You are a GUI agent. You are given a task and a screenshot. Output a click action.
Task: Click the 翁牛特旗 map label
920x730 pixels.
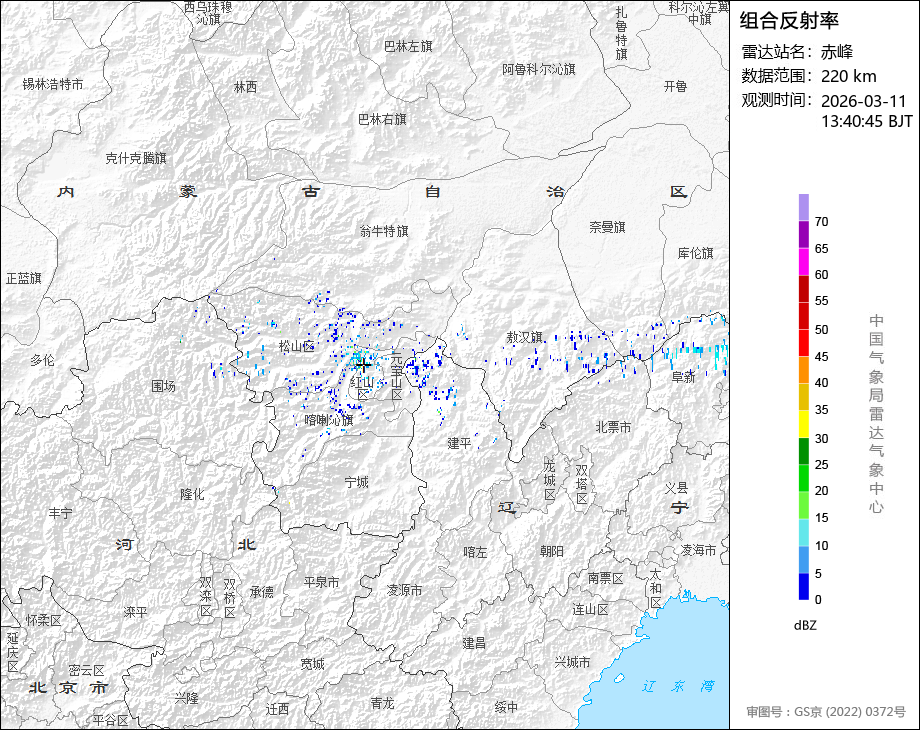click(x=384, y=231)
